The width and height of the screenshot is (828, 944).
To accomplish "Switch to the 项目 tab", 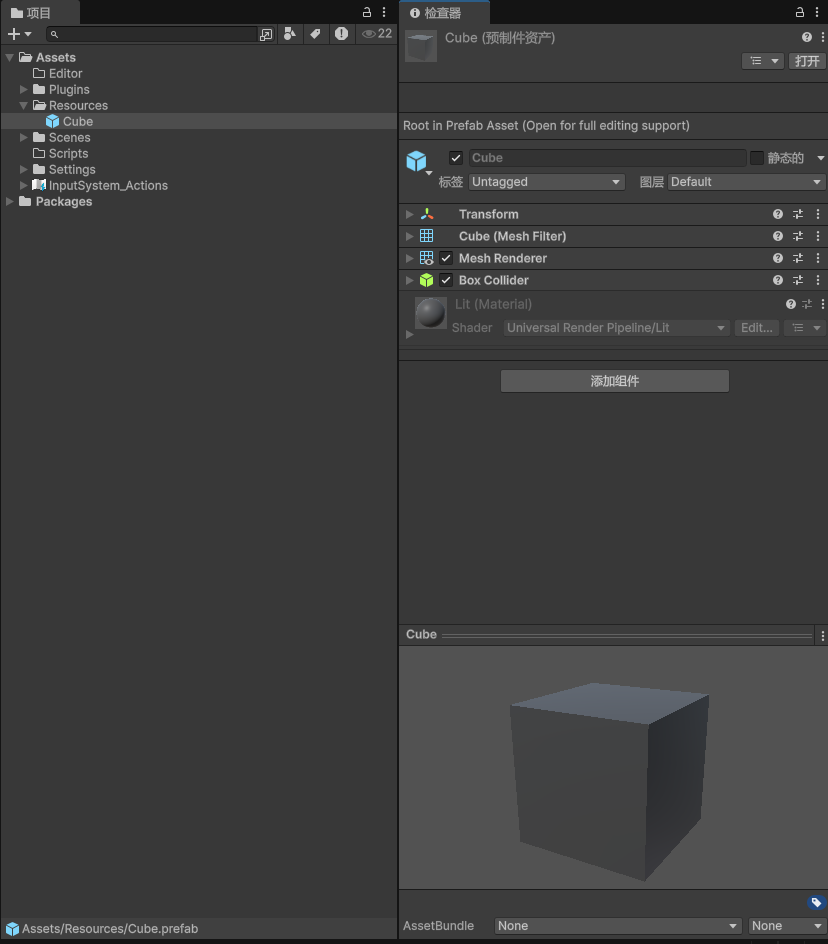I will pyautogui.click(x=40, y=12).
